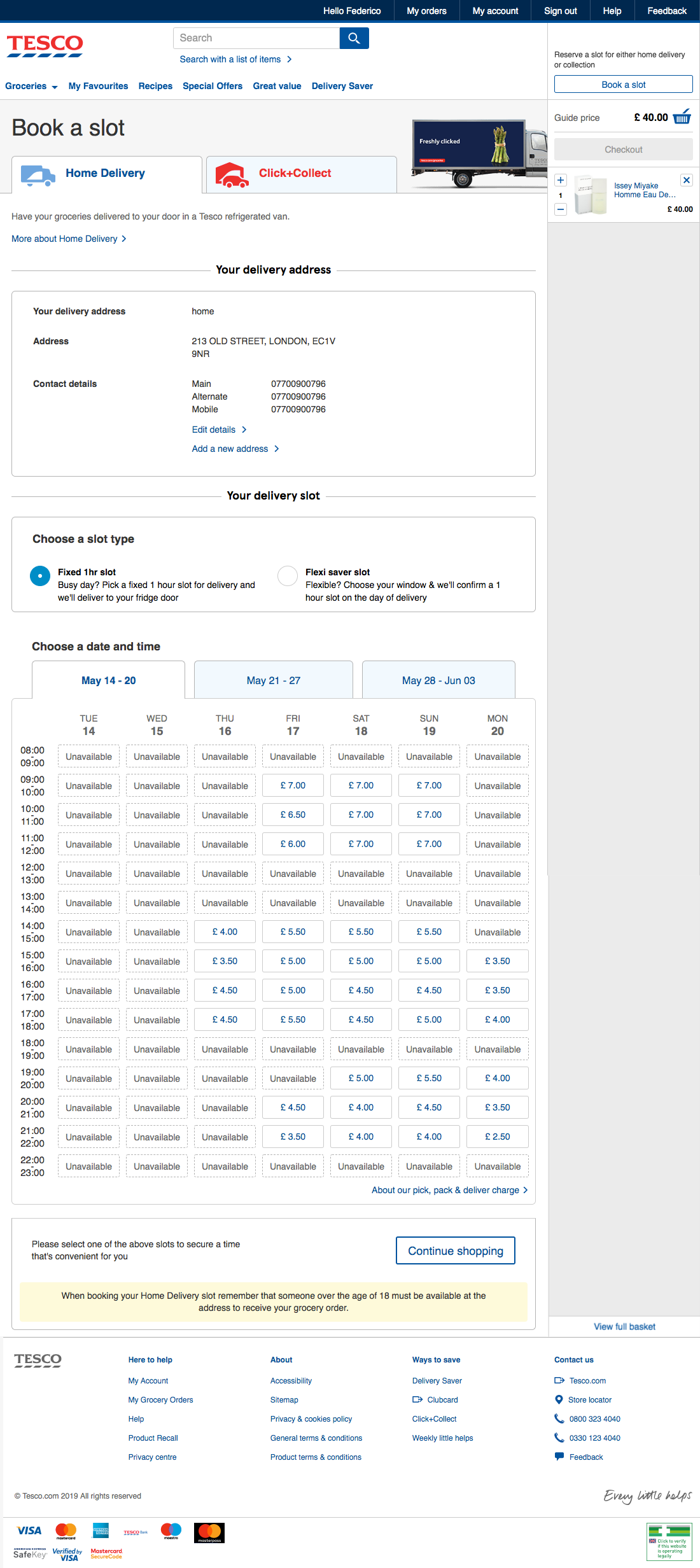700x1568 pixels.
Task: Click the Home Delivery van icon
Action: point(38,175)
